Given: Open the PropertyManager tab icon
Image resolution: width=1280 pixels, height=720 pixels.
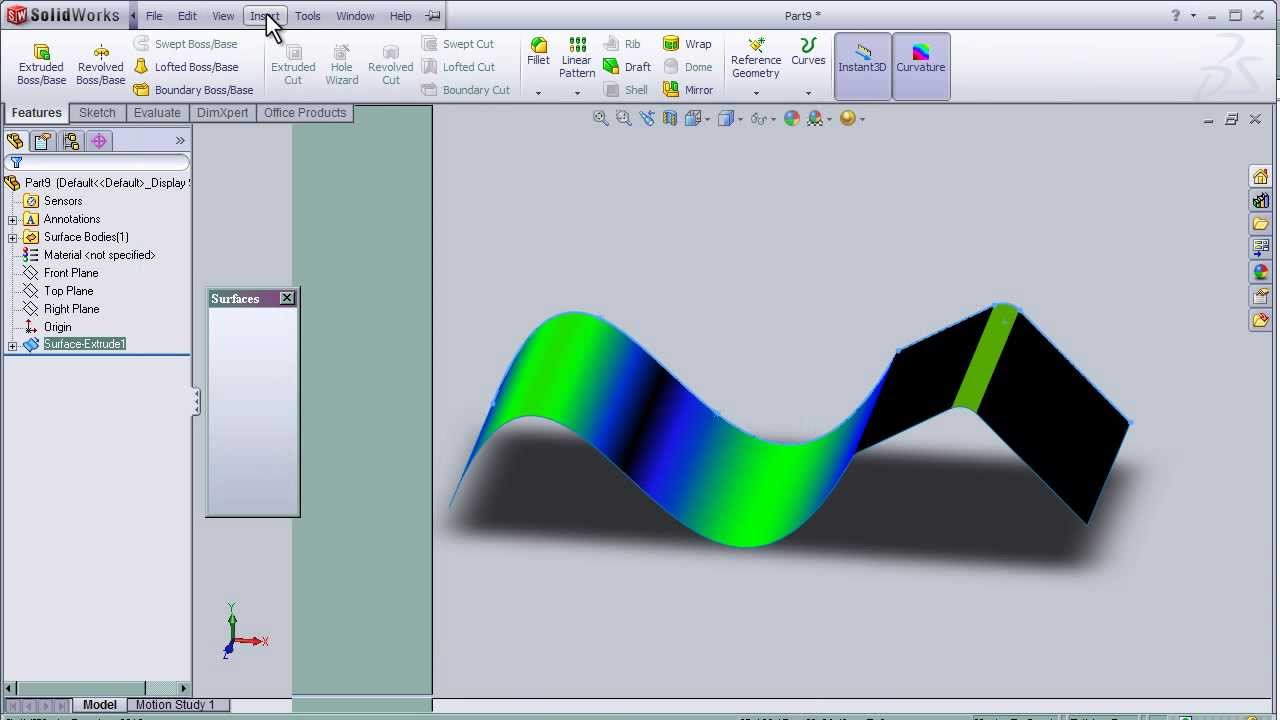Looking at the screenshot, I should 42,141.
